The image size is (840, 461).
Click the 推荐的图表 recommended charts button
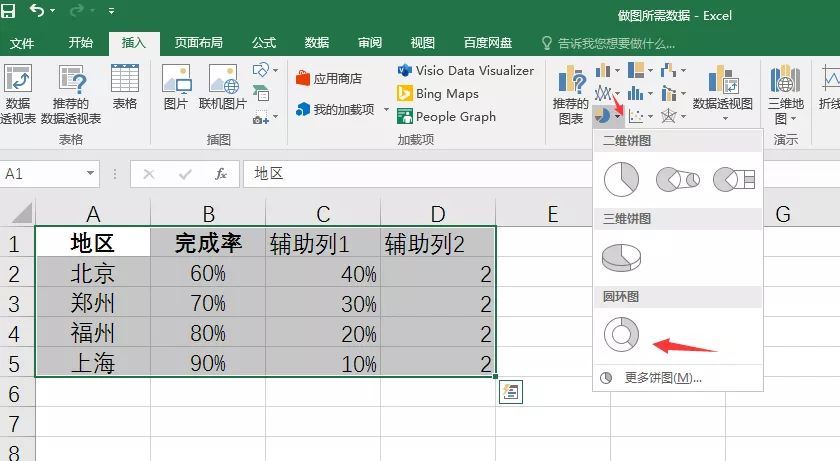[571, 96]
